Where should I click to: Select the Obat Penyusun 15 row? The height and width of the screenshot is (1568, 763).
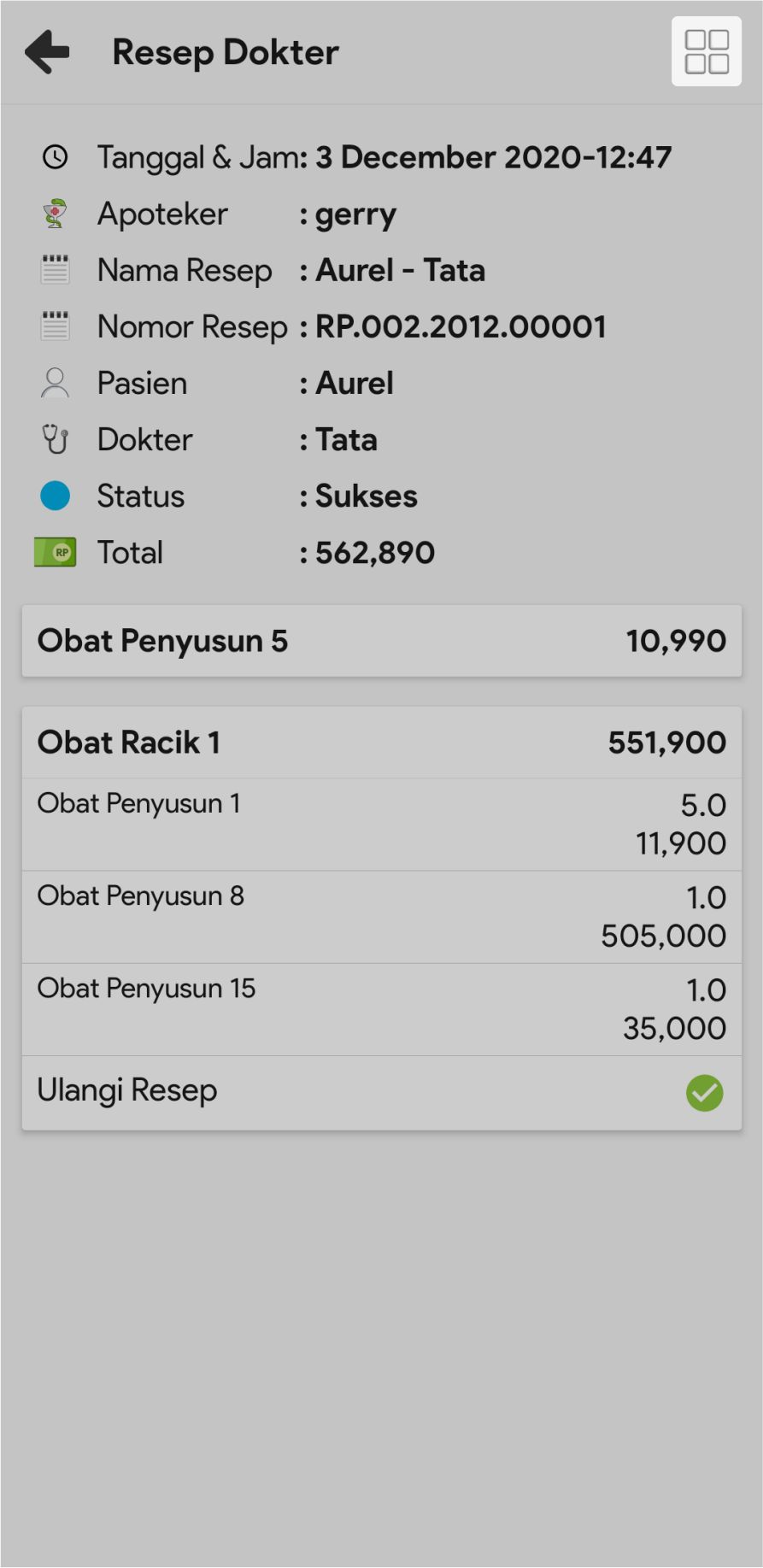coord(381,1008)
